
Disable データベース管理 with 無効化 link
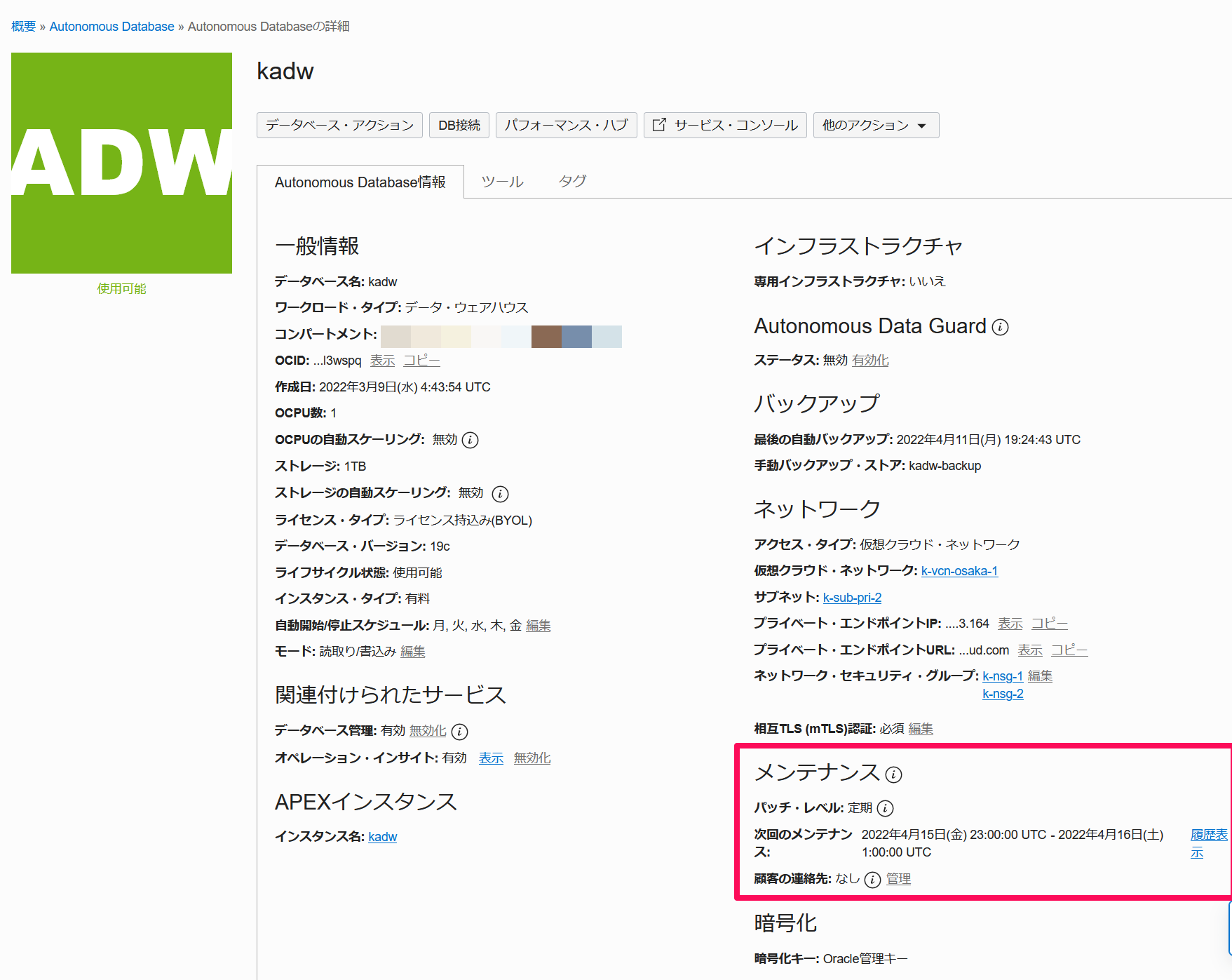coord(428,731)
